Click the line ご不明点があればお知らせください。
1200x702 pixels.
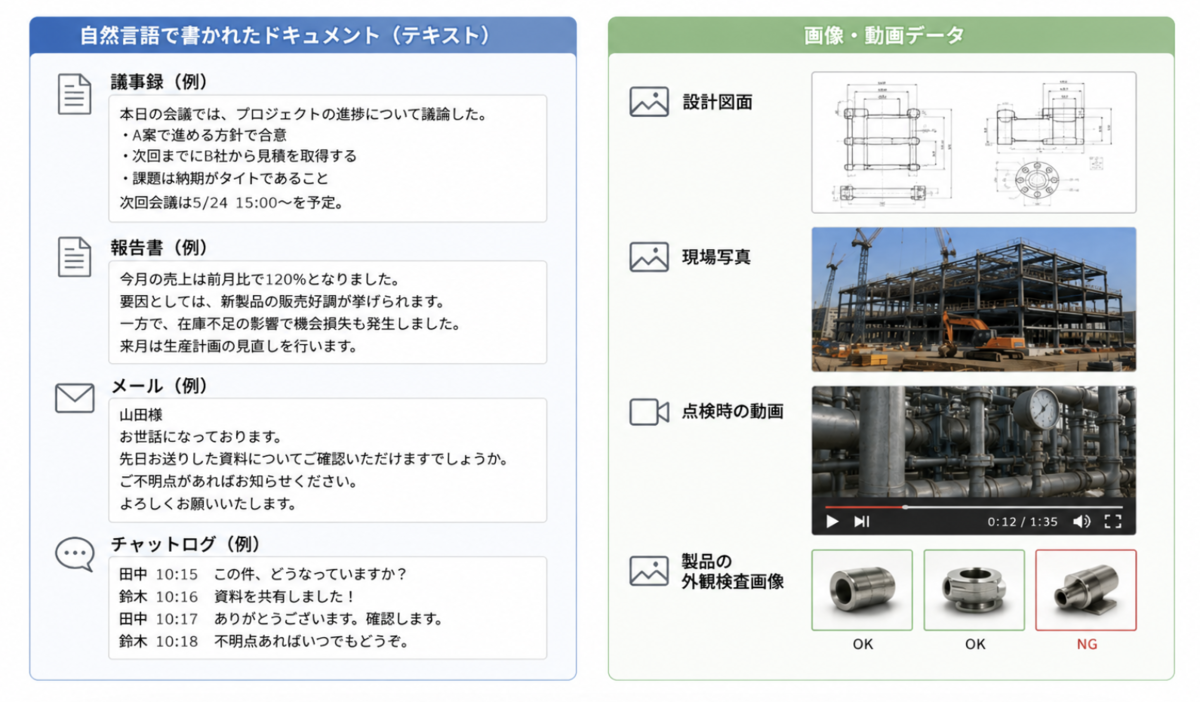tap(239, 482)
